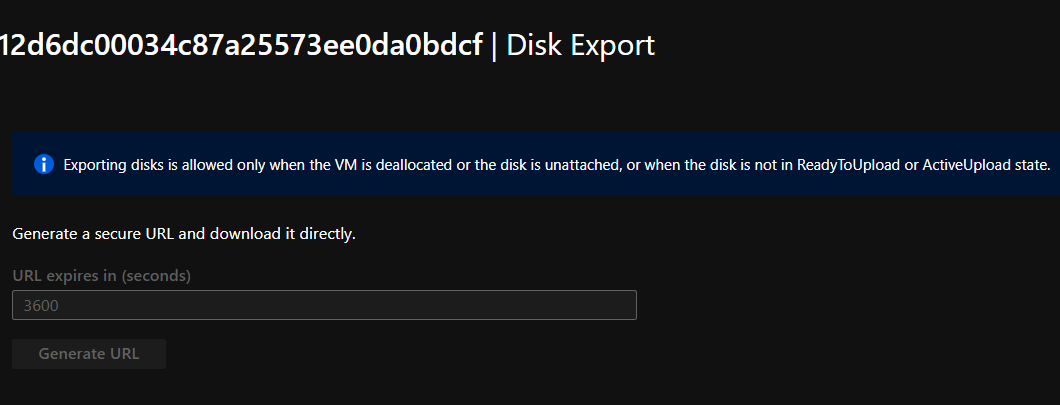The width and height of the screenshot is (1060, 405).
Task: Click the vertical bar separator in the title
Action: click(x=495, y=45)
